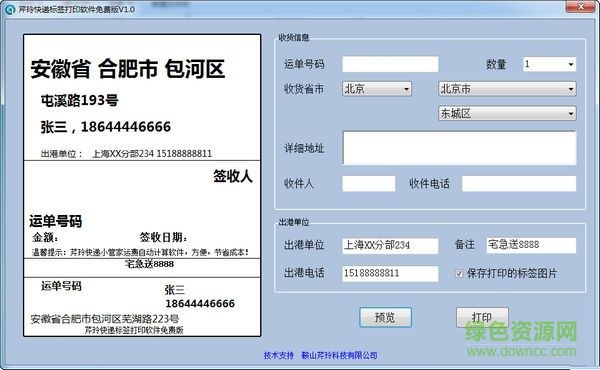Image resolution: width=600 pixels, height=370 pixels.
Task: Click the 出港单位 line in label preview
Action: 126,154
